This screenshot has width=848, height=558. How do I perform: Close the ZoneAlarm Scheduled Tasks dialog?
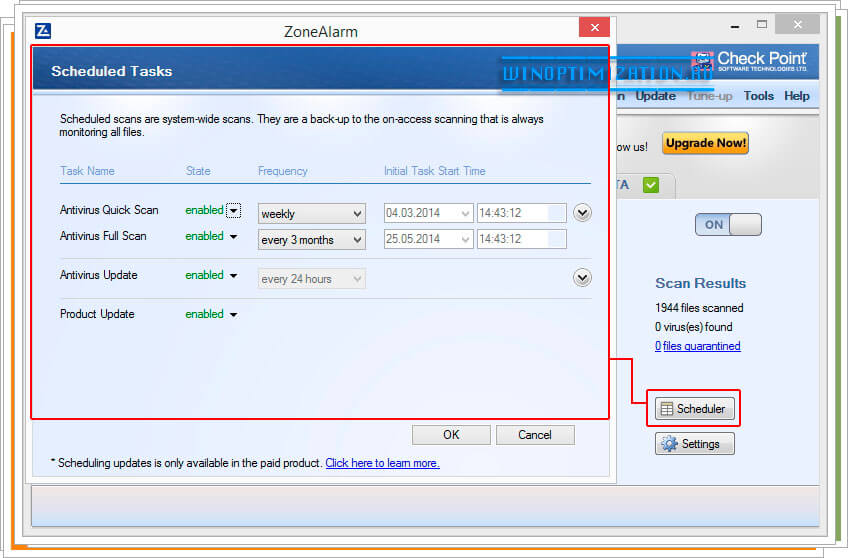point(594,28)
